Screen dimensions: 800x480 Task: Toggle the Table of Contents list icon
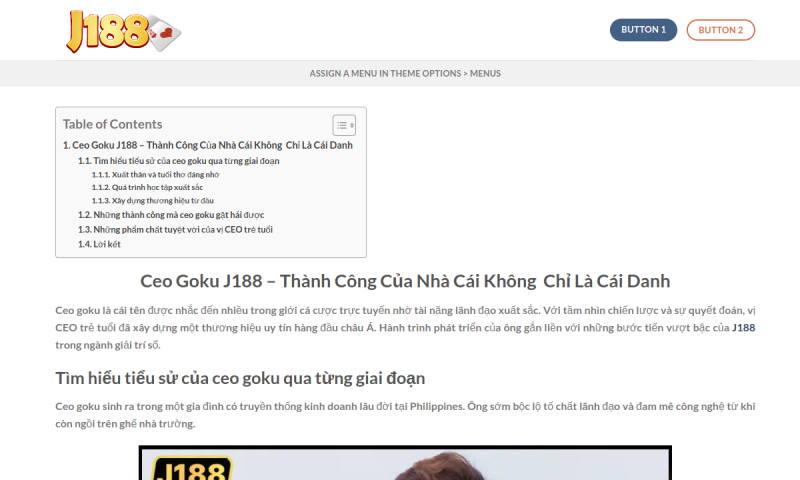pyautogui.click(x=344, y=125)
